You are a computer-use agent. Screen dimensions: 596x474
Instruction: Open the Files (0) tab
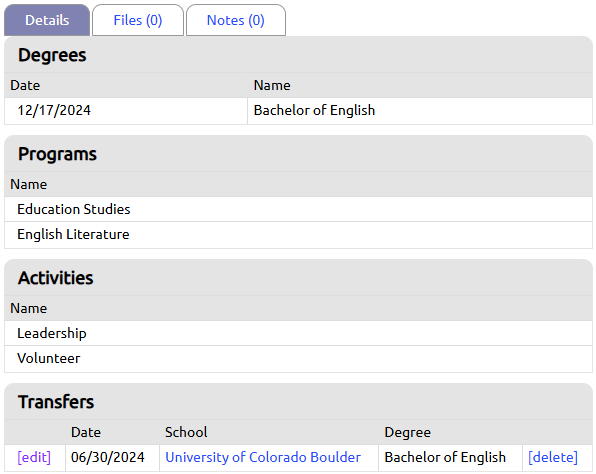(x=138, y=20)
